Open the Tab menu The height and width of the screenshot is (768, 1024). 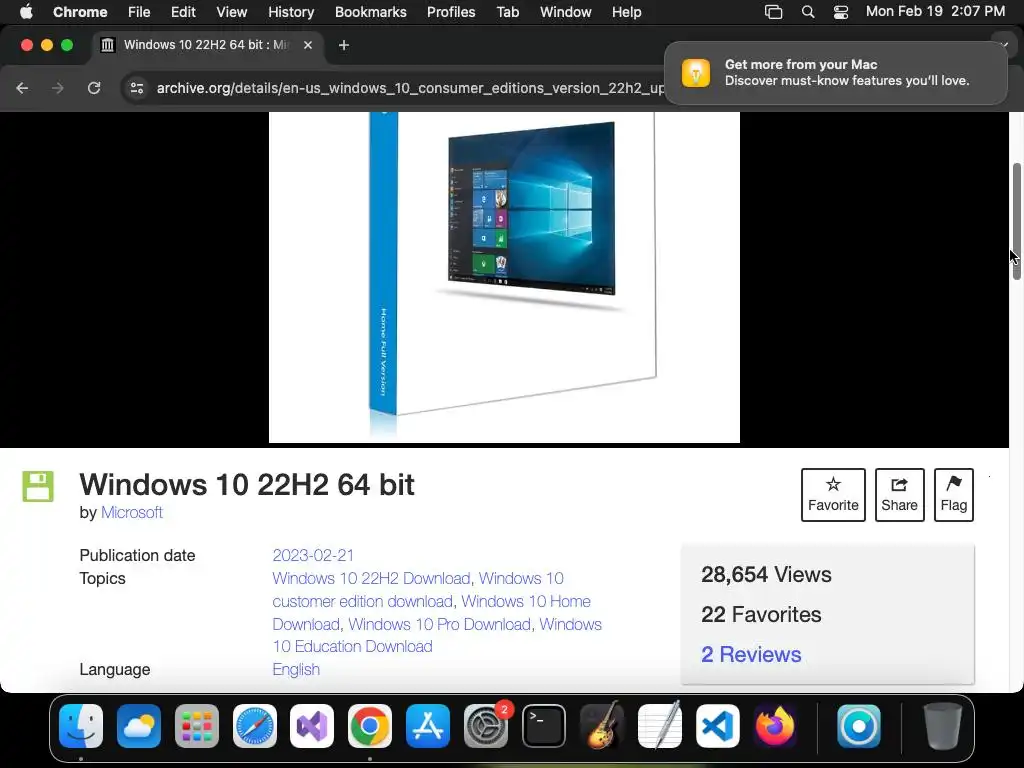507,12
